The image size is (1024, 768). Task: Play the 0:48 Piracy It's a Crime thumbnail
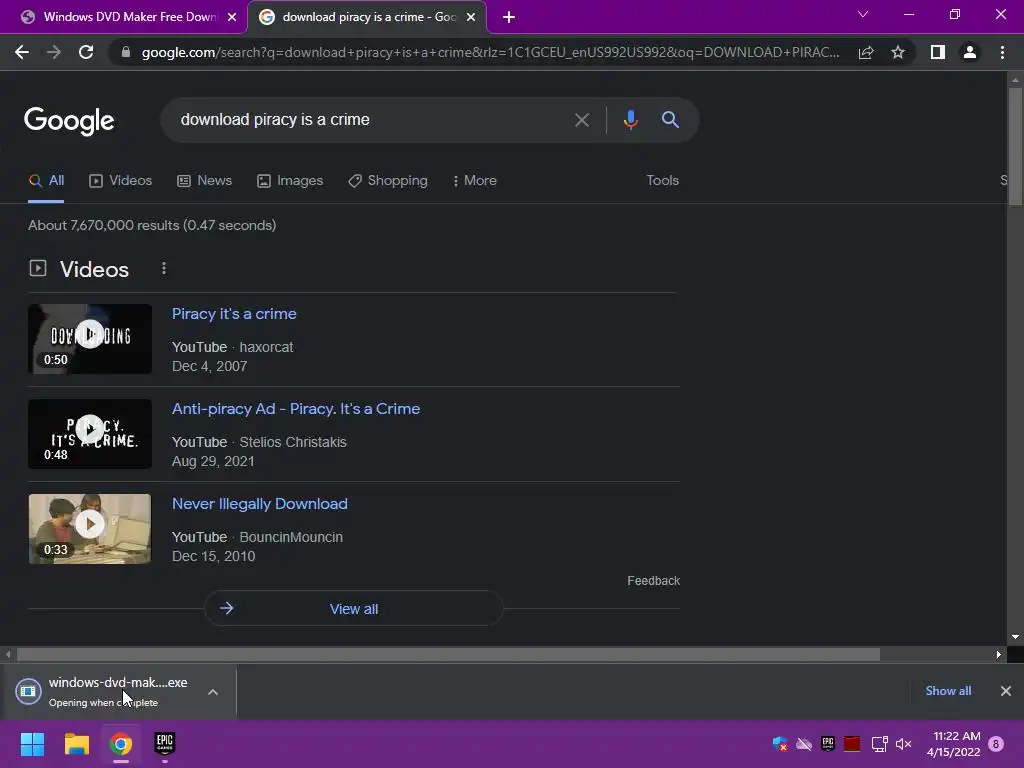(x=90, y=434)
